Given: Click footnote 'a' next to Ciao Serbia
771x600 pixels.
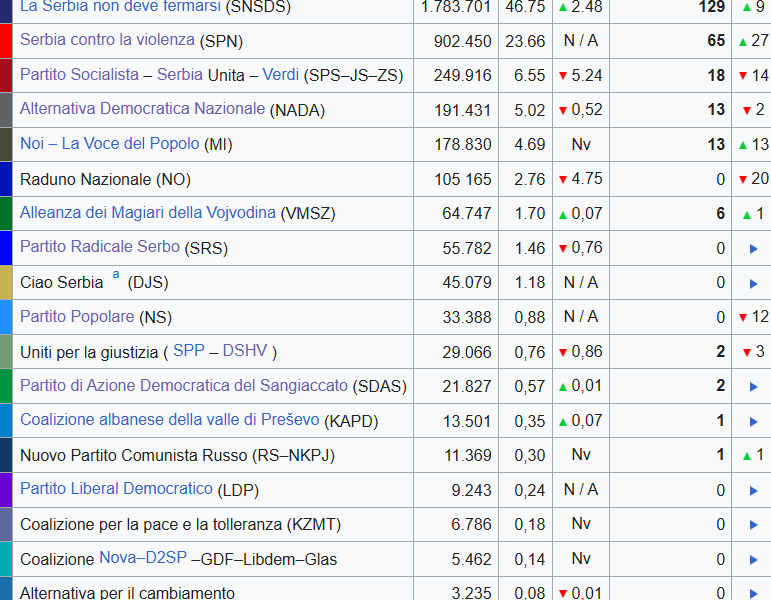Looking at the screenshot, I should (116, 275).
